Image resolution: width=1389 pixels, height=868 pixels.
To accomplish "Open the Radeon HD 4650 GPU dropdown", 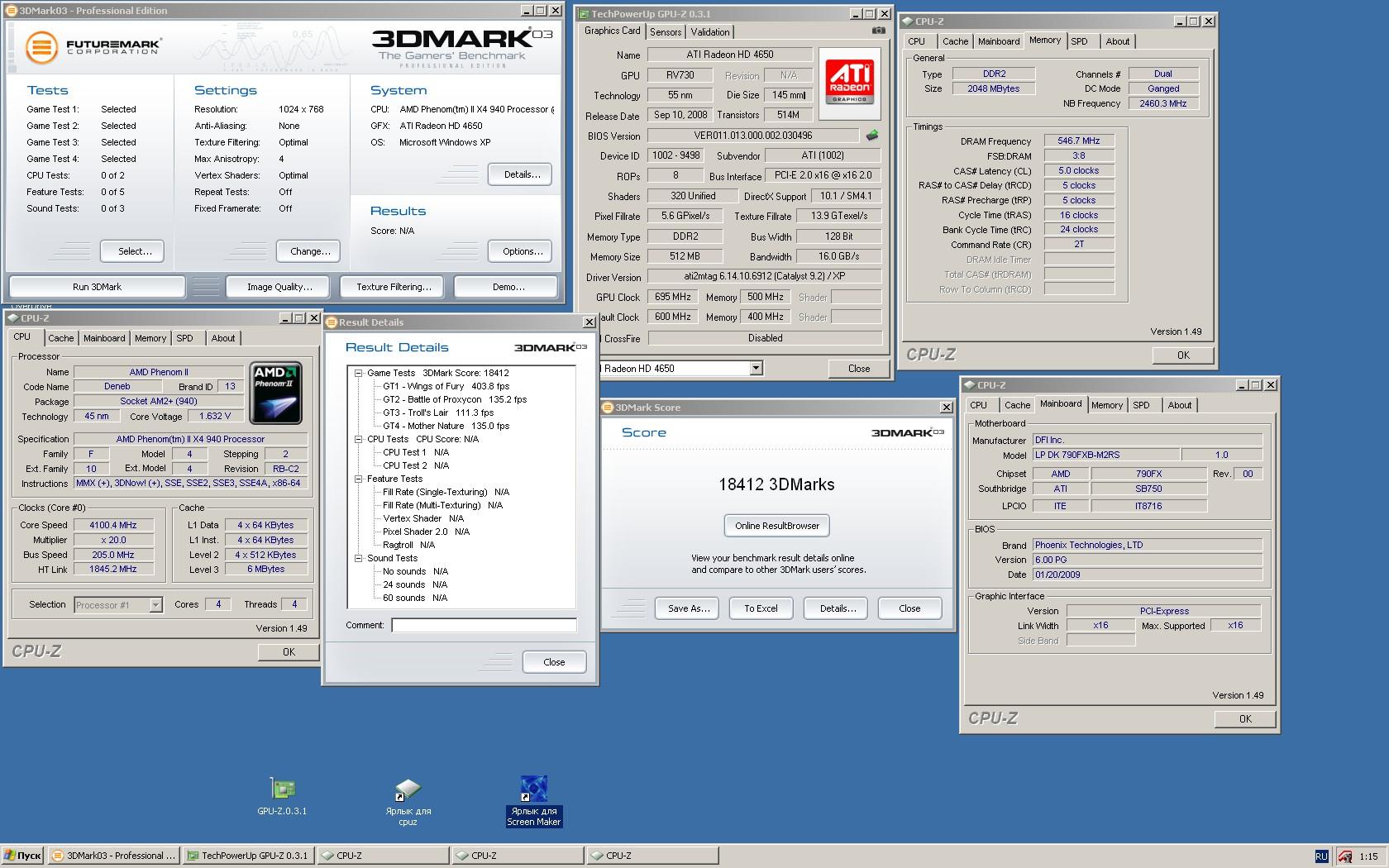I will (x=756, y=369).
